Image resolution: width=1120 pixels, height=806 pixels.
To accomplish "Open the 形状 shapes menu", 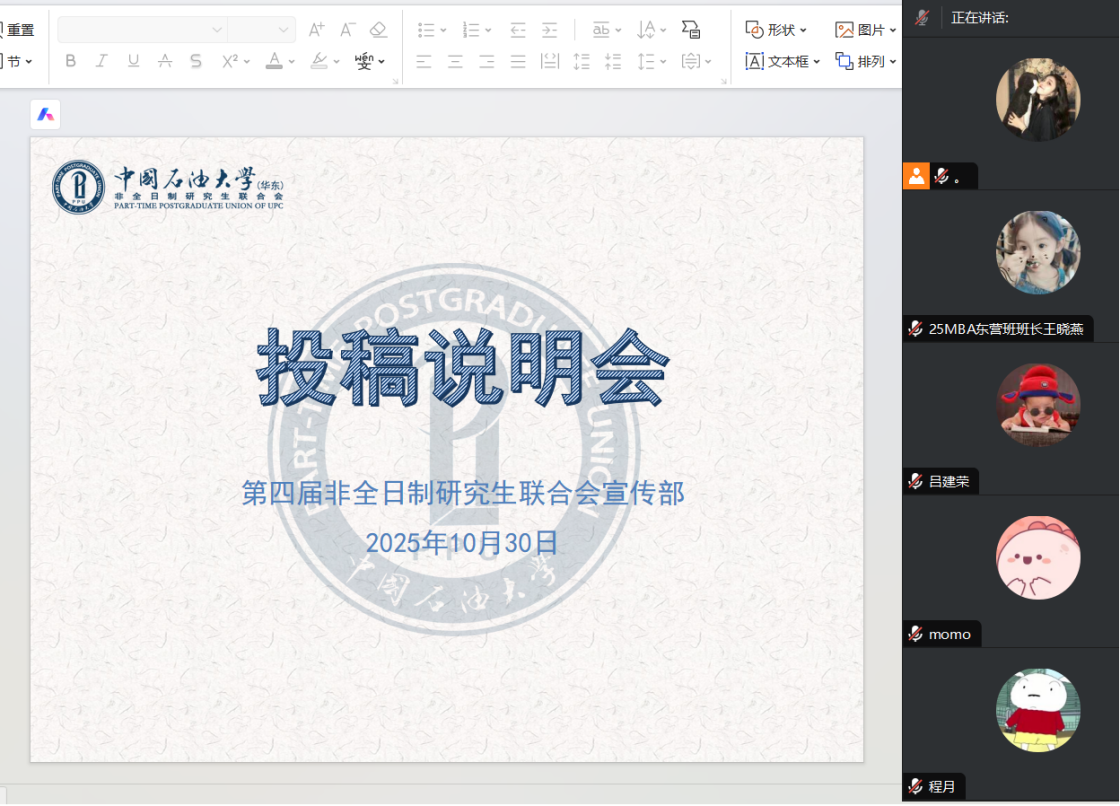I will pyautogui.click(x=776, y=30).
